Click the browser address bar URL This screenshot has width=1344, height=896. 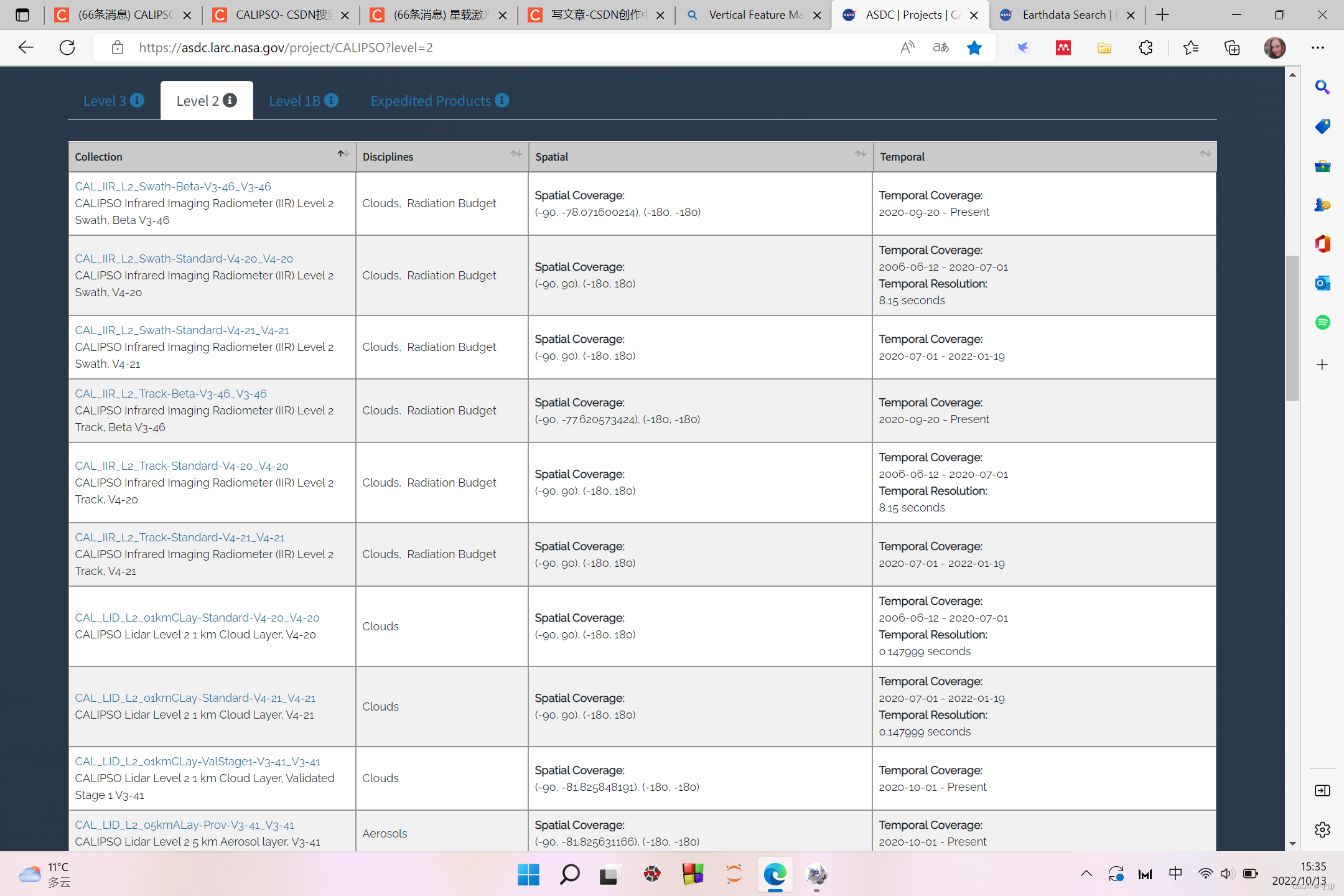click(286, 47)
